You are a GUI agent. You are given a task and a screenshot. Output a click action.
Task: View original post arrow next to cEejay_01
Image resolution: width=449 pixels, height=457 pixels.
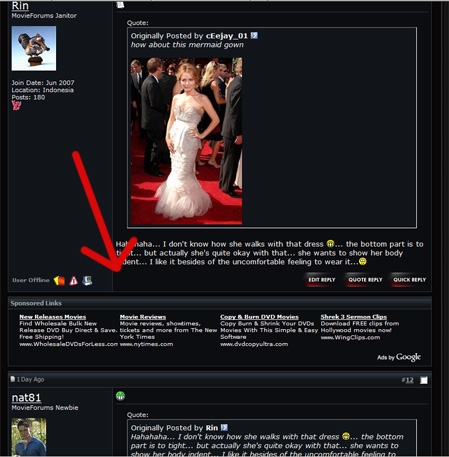[x=254, y=35]
